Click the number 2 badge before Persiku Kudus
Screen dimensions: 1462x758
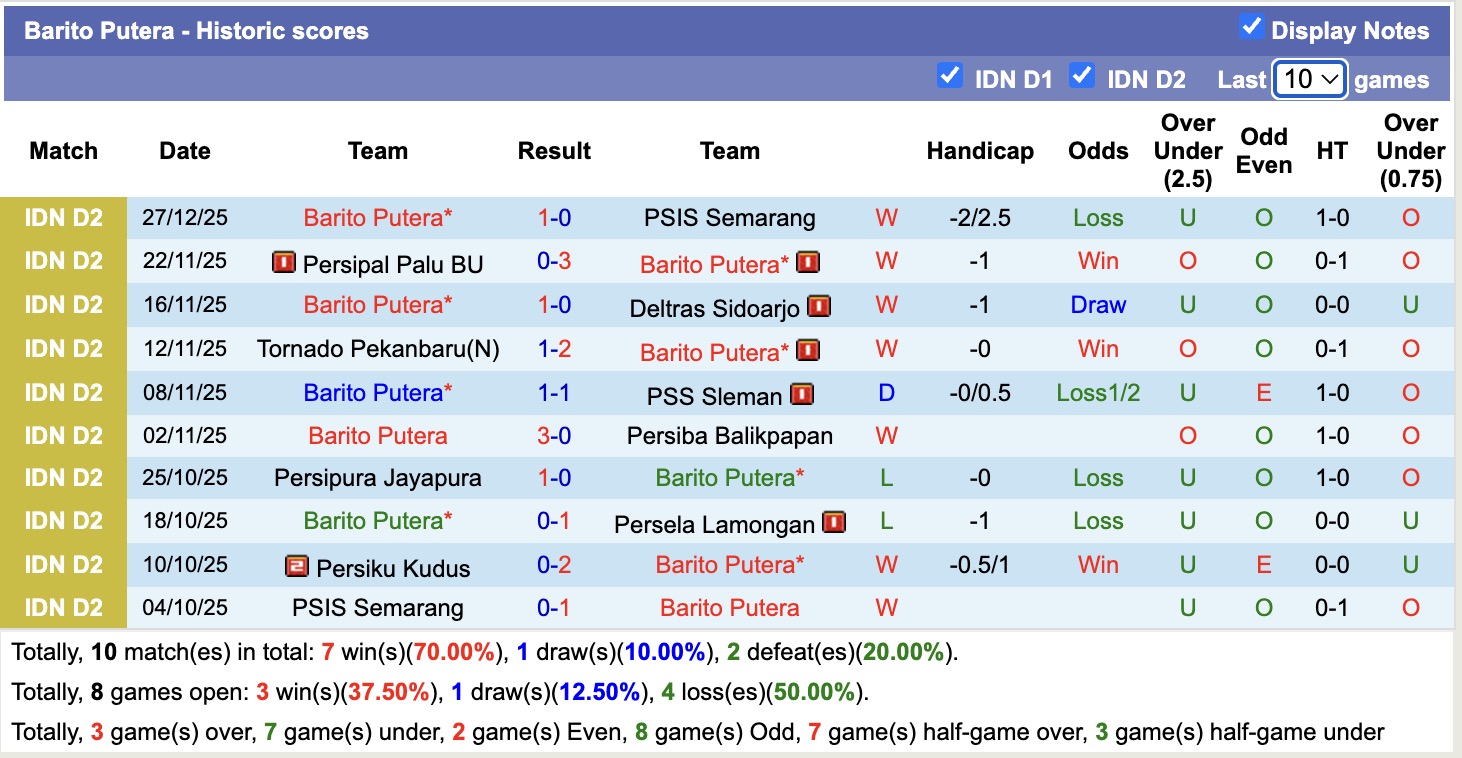(x=297, y=565)
